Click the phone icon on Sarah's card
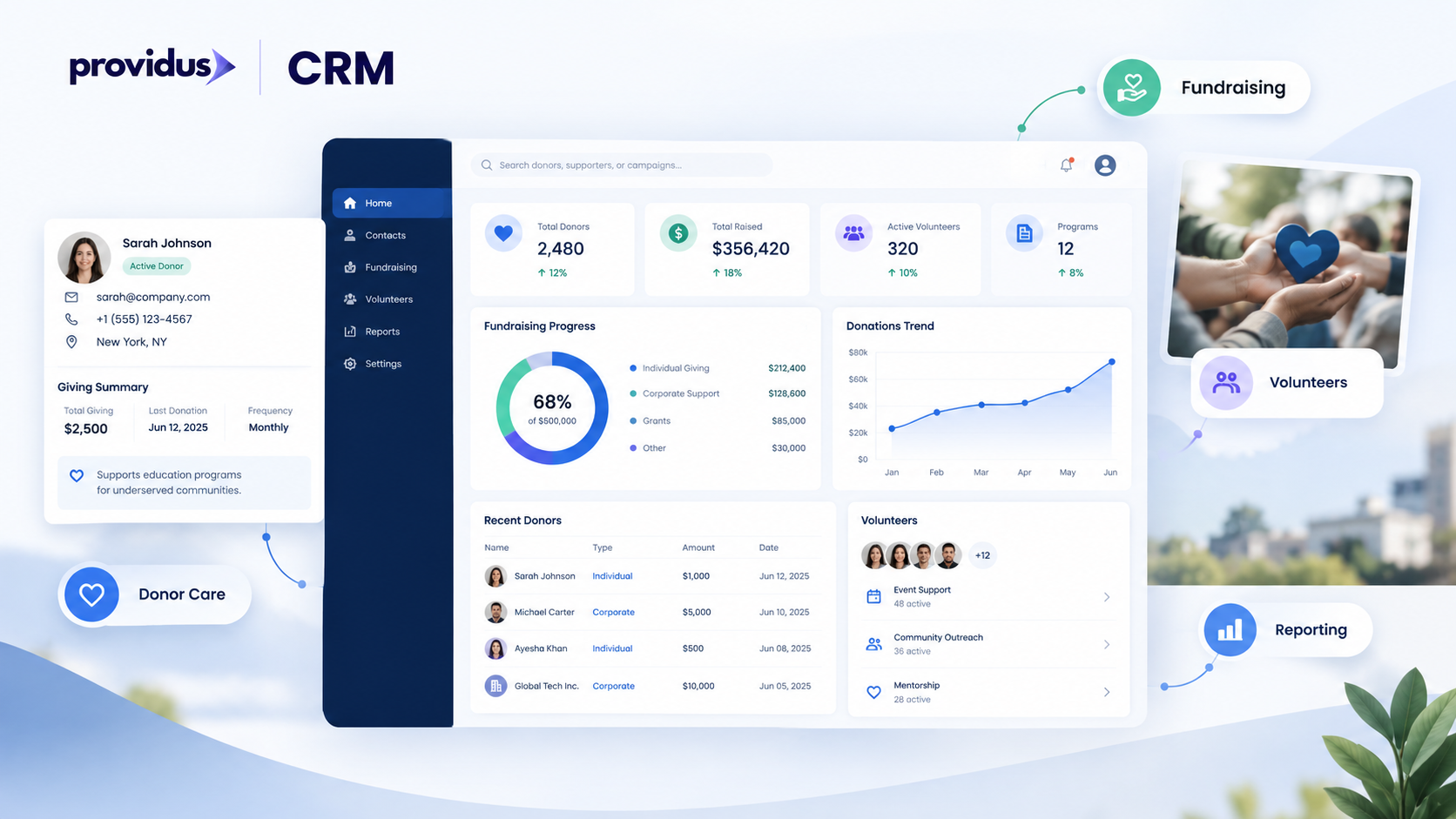 [x=71, y=319]
